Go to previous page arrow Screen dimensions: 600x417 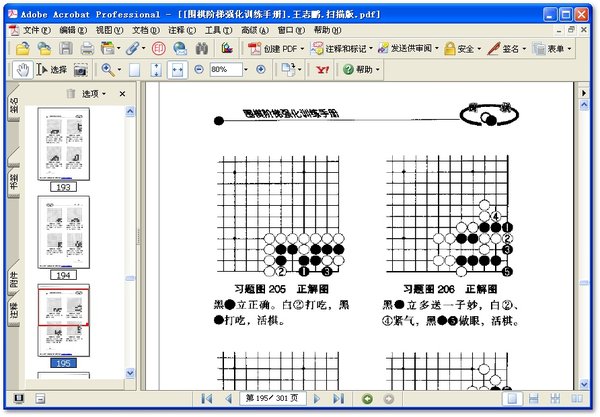[228, 399]
